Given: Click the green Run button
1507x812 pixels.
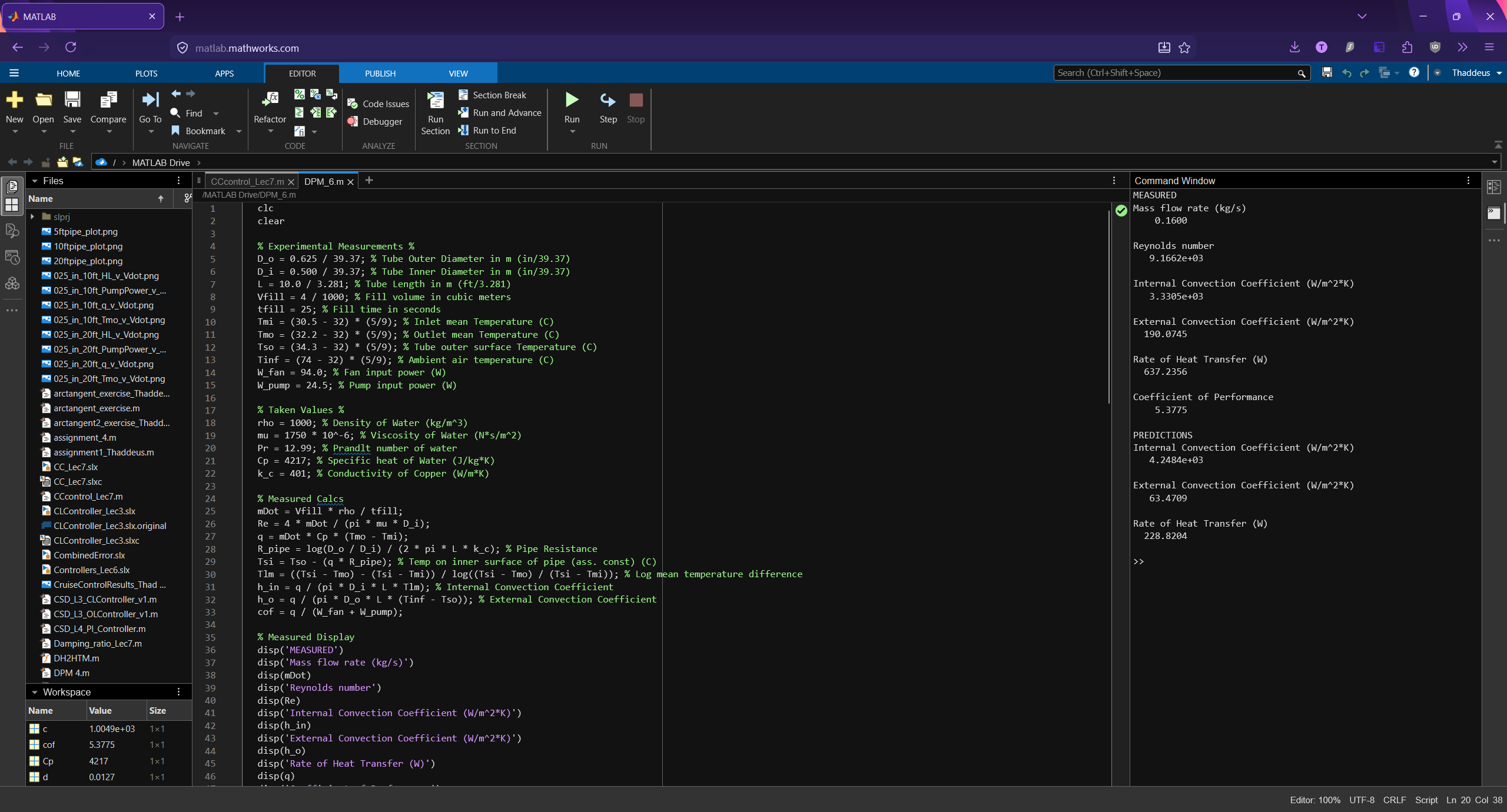Looking at the screenshot, I should (572, 100).
